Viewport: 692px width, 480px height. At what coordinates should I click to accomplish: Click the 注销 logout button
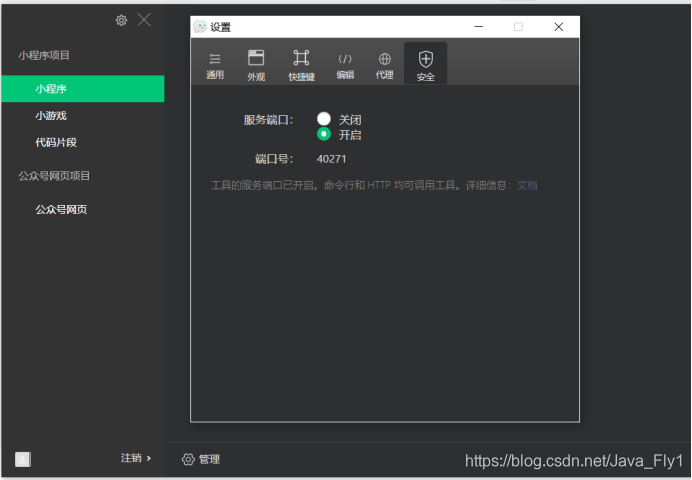click(x=136, y=458)
